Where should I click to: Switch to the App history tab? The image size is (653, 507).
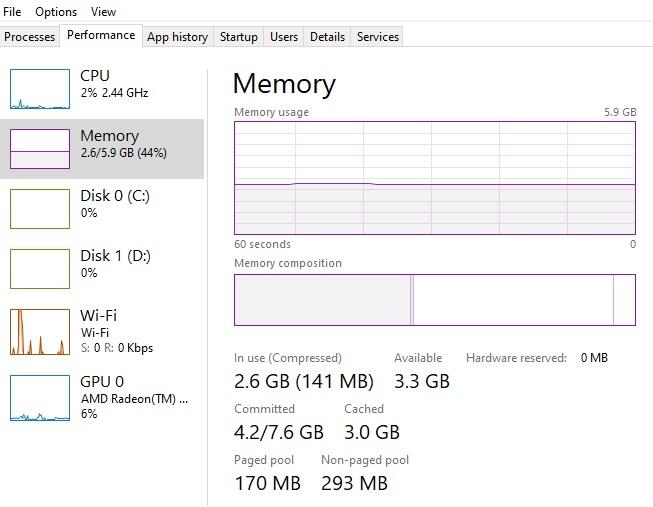(x=177, y=37)
